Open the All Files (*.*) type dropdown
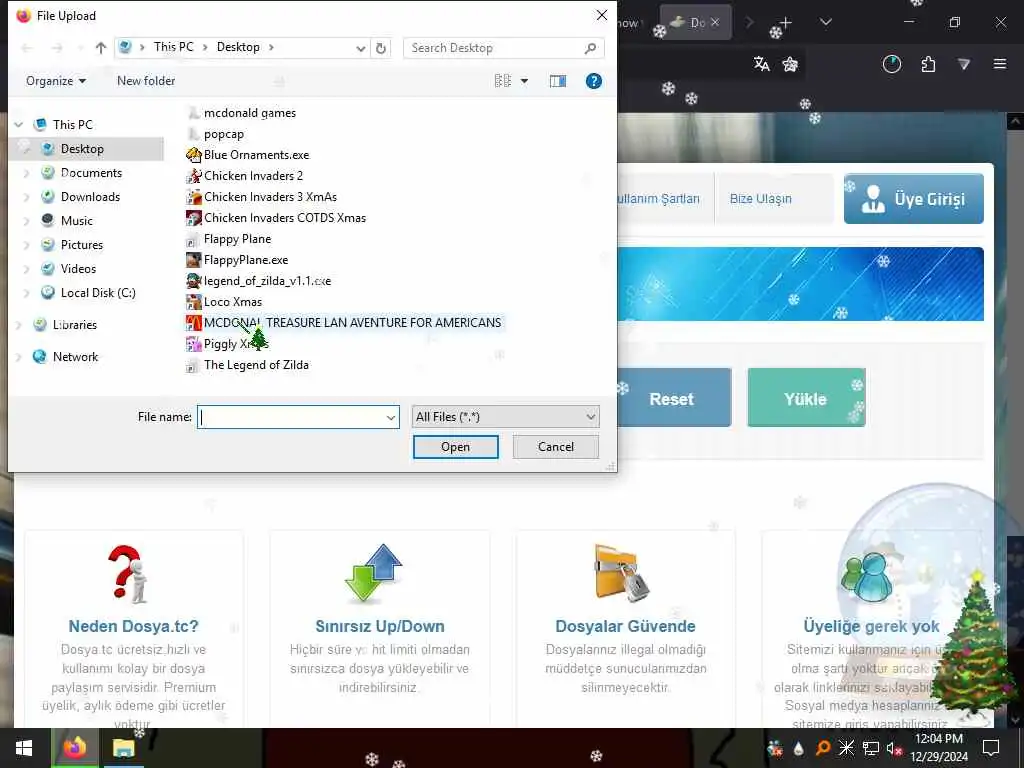The image size is (1024, 768). point(505,417)
